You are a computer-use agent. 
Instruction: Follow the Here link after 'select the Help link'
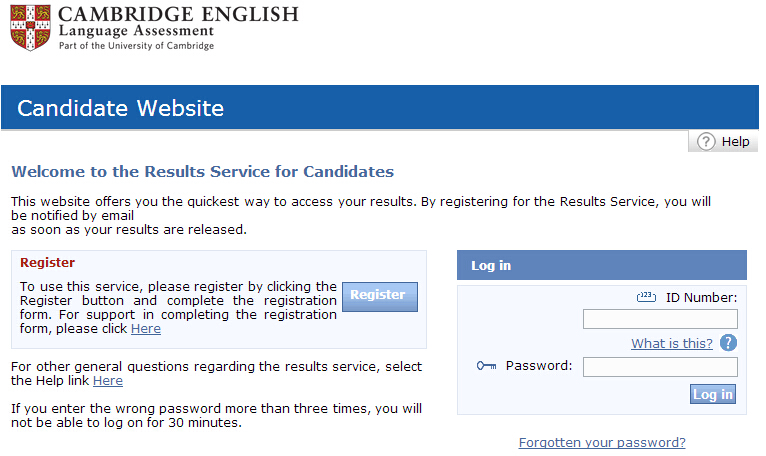pos(108,381)
